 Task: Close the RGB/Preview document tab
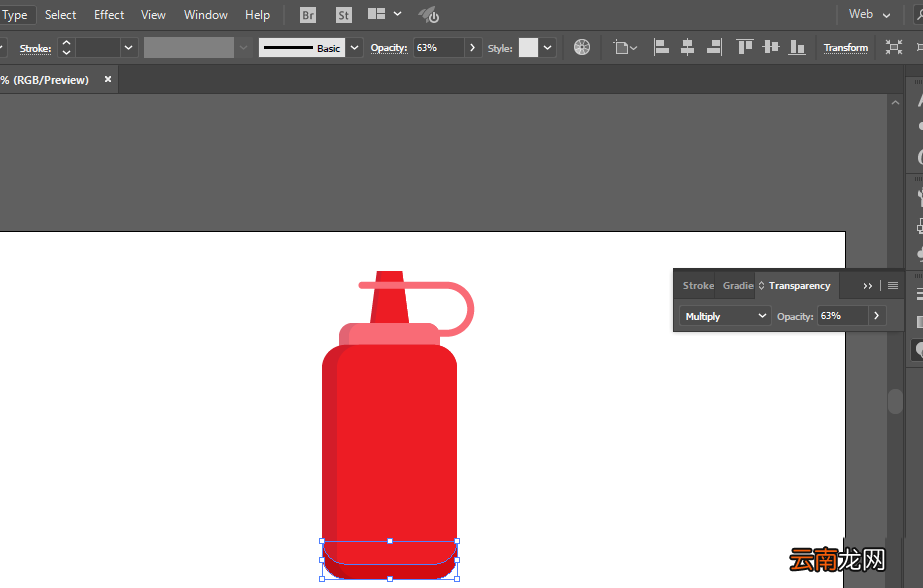tap(108, 79)
